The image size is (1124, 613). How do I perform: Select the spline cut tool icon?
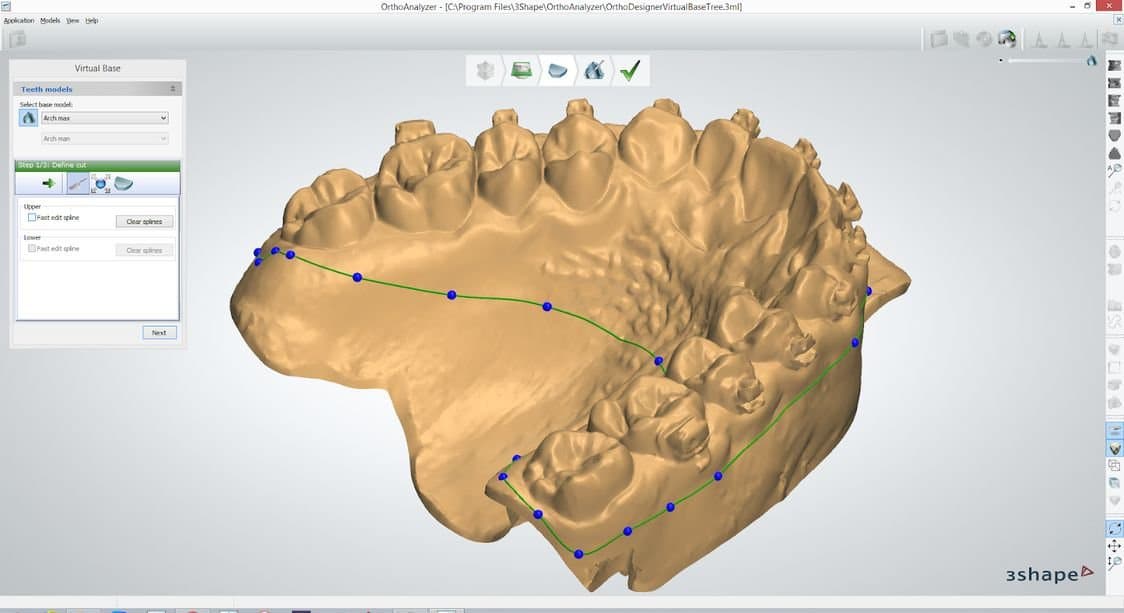tap(78, 183)
